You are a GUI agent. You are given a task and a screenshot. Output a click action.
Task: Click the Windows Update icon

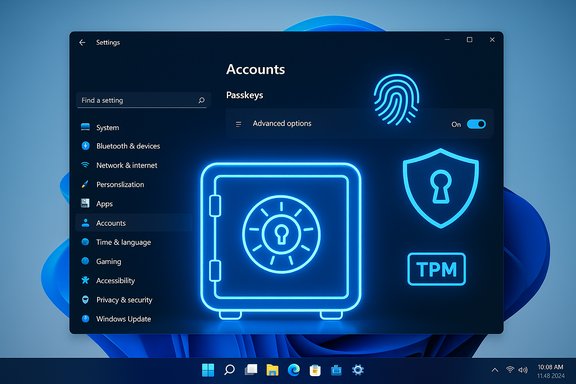tap(85, 319)
